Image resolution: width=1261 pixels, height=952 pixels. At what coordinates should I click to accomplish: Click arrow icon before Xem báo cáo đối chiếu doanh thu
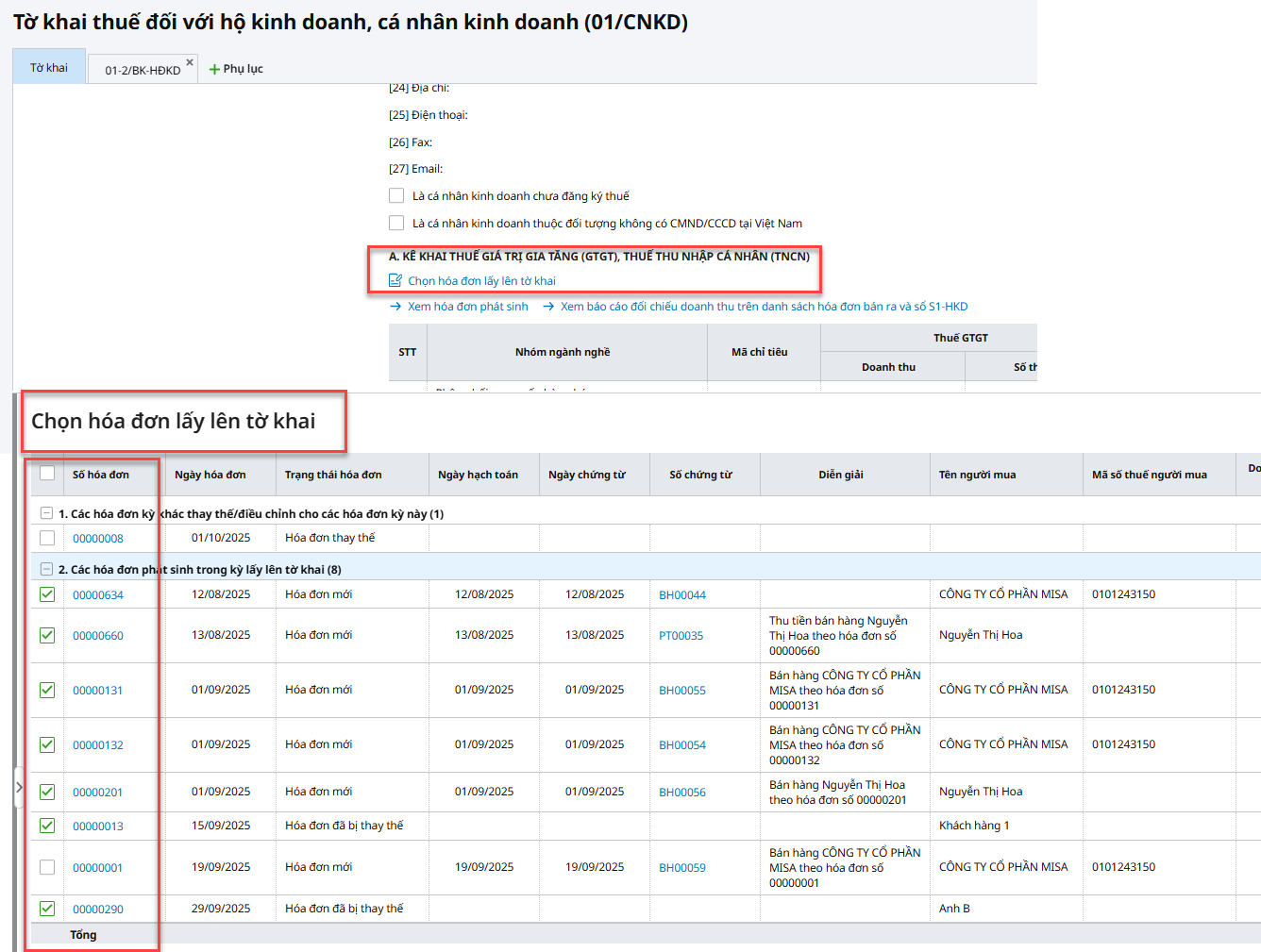548,307
